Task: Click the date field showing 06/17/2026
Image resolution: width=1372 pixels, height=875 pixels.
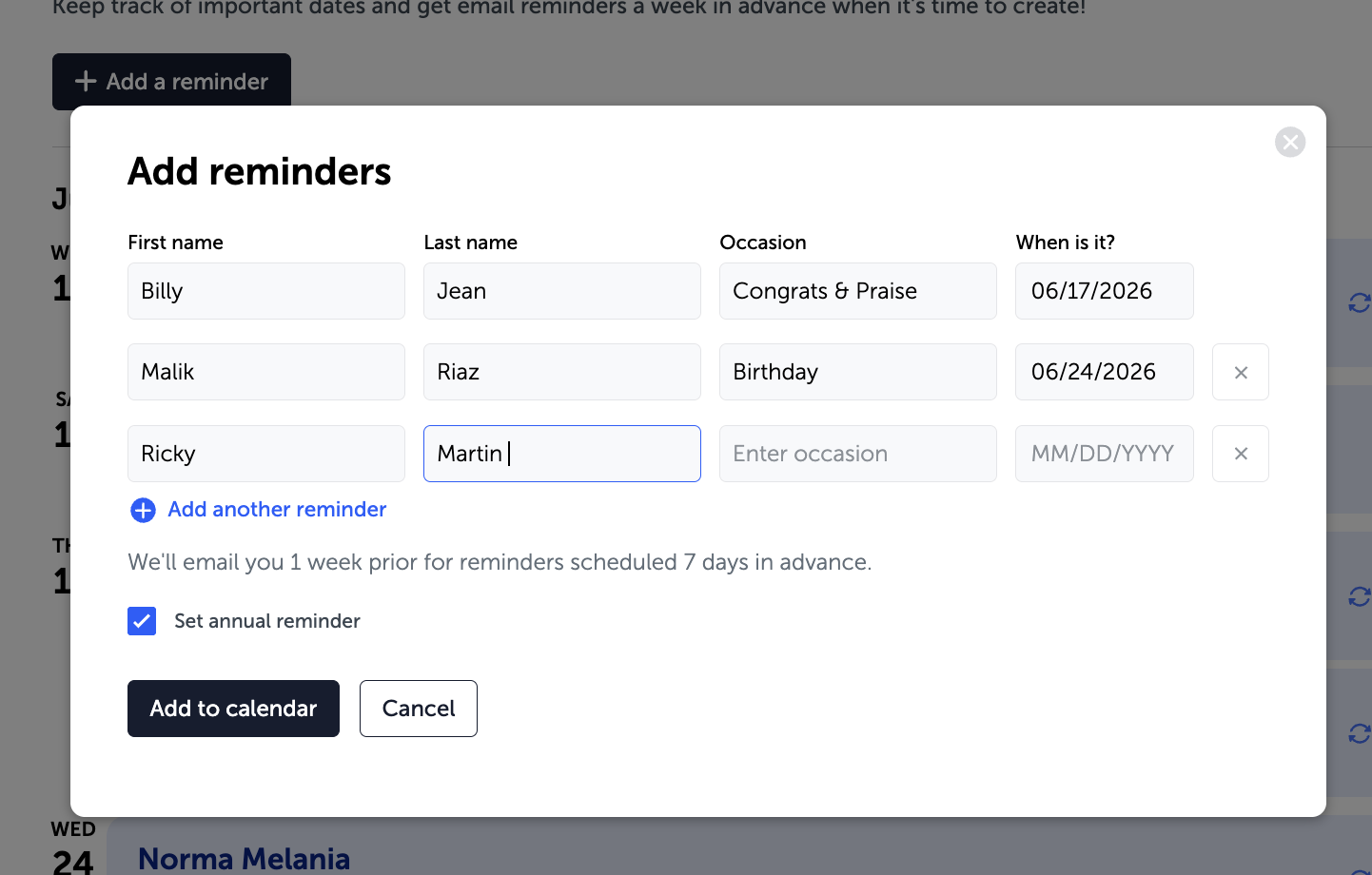Action: coord(1105,291)
